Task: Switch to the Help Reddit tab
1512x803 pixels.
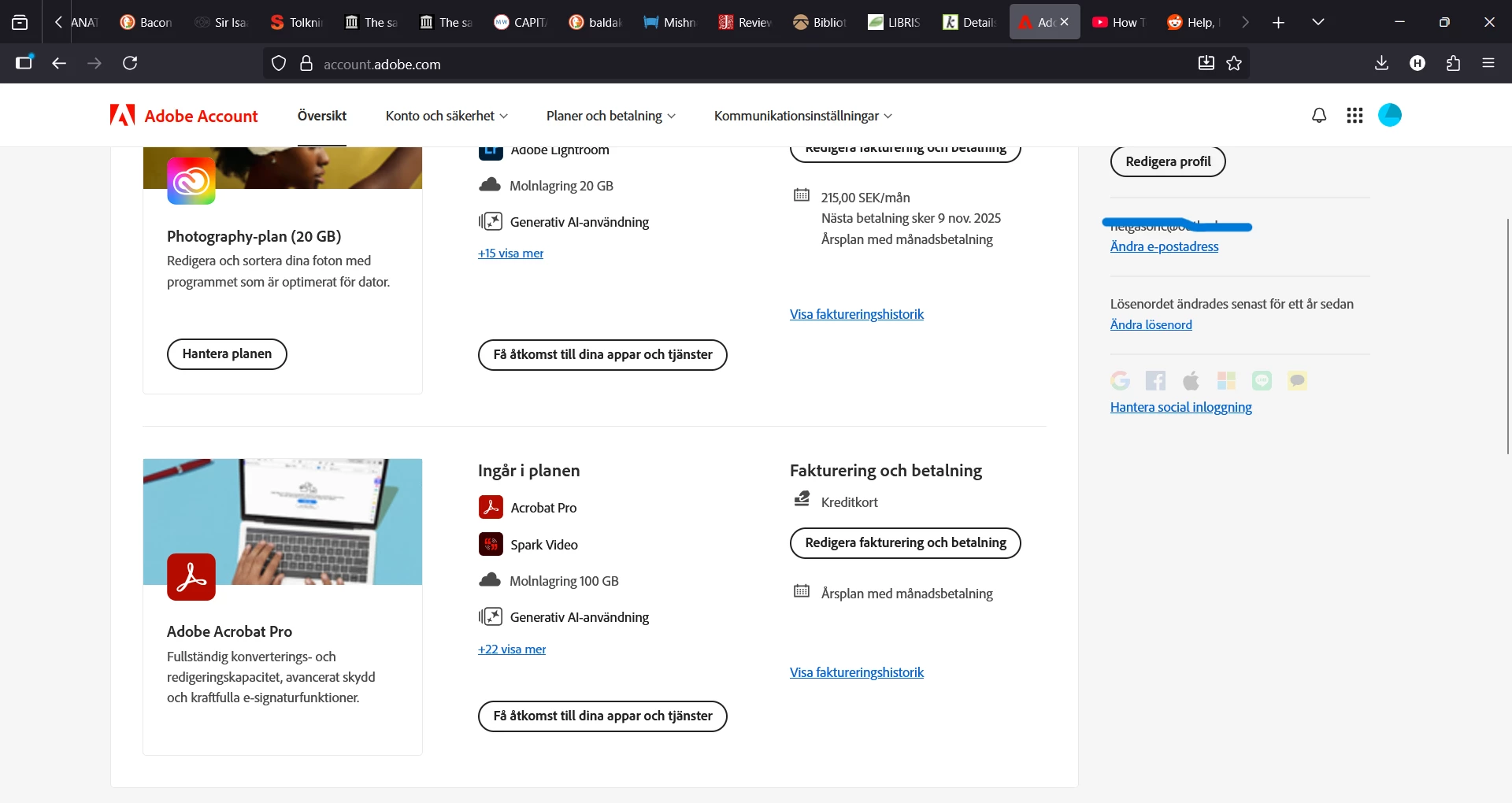Action: coord(1194,22)
